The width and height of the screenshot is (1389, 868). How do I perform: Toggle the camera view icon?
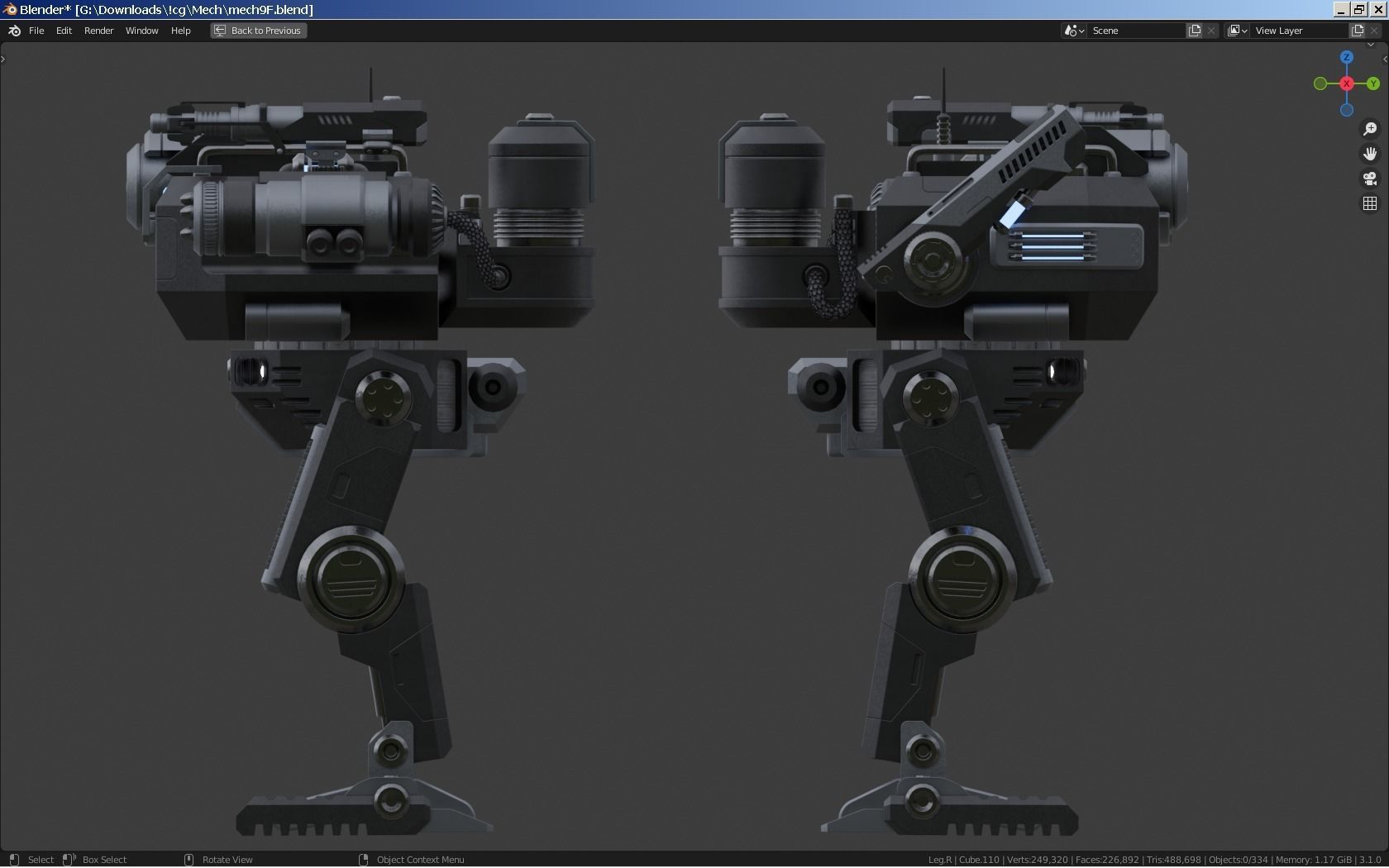coord(1370,179)
